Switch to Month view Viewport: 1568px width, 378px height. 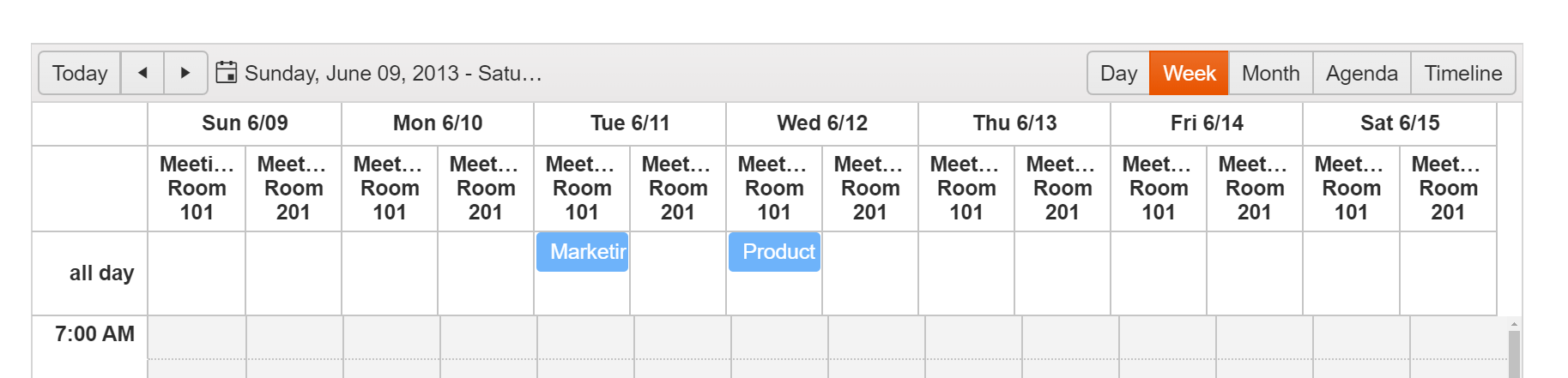(1270, 73)
